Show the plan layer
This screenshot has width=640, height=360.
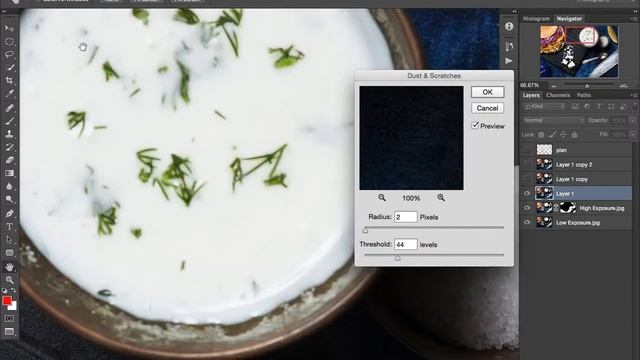527,150
